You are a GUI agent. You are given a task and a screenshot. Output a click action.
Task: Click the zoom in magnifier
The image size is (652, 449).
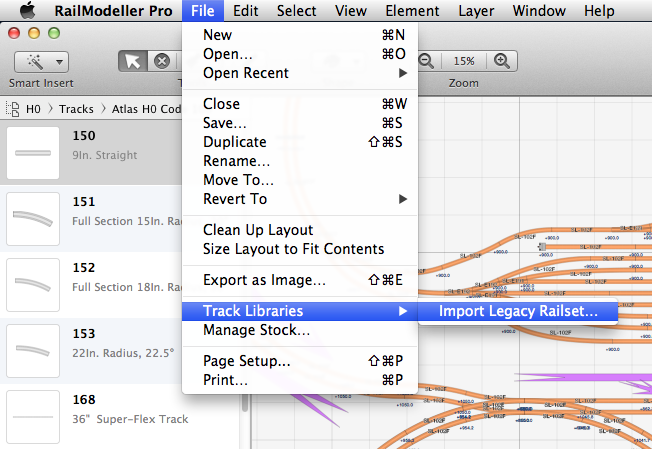[x=501, y=61]
